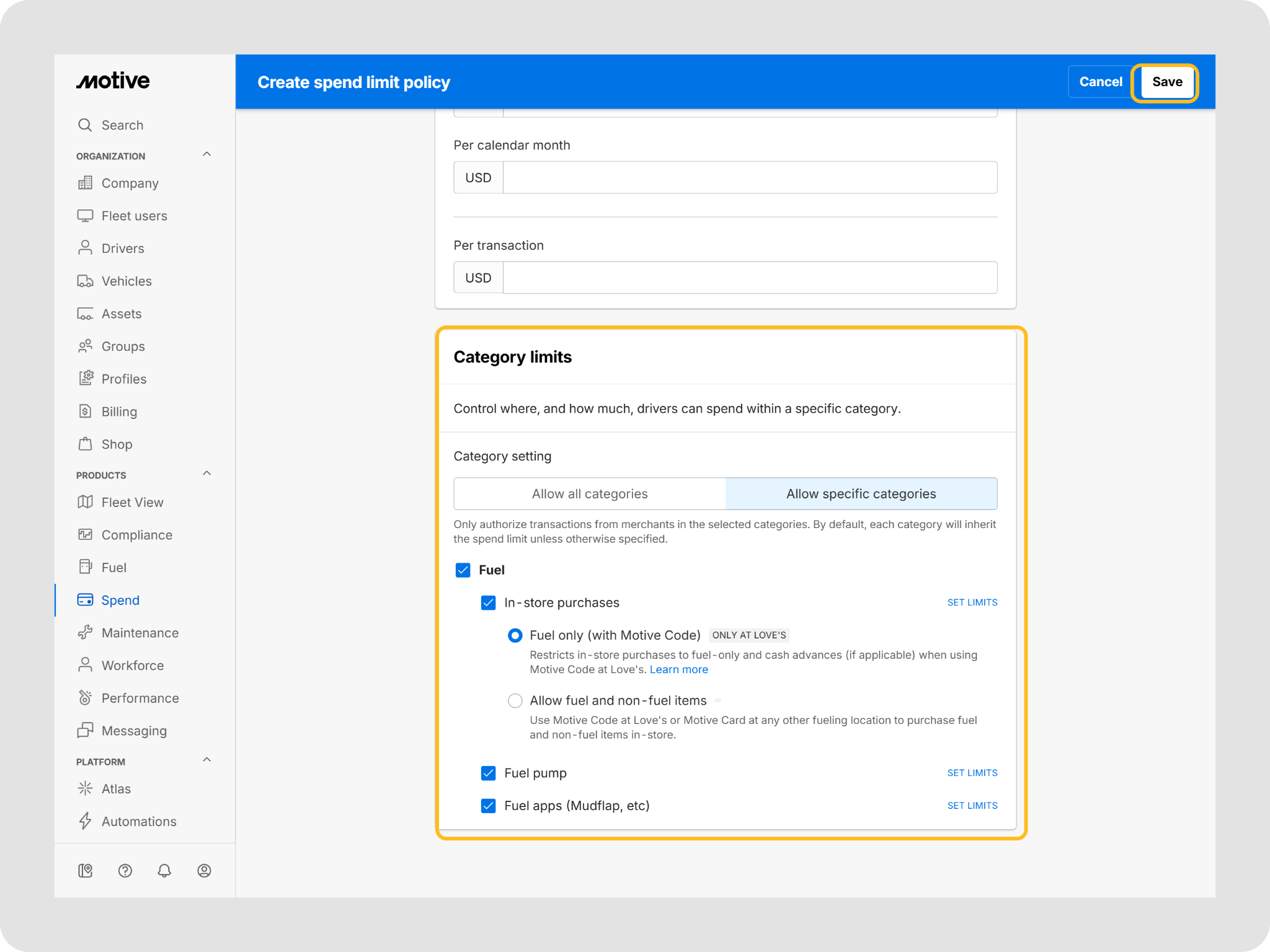Open the Workforce menu item
This screenshot has height=952, width=1270.
(145, 665)
